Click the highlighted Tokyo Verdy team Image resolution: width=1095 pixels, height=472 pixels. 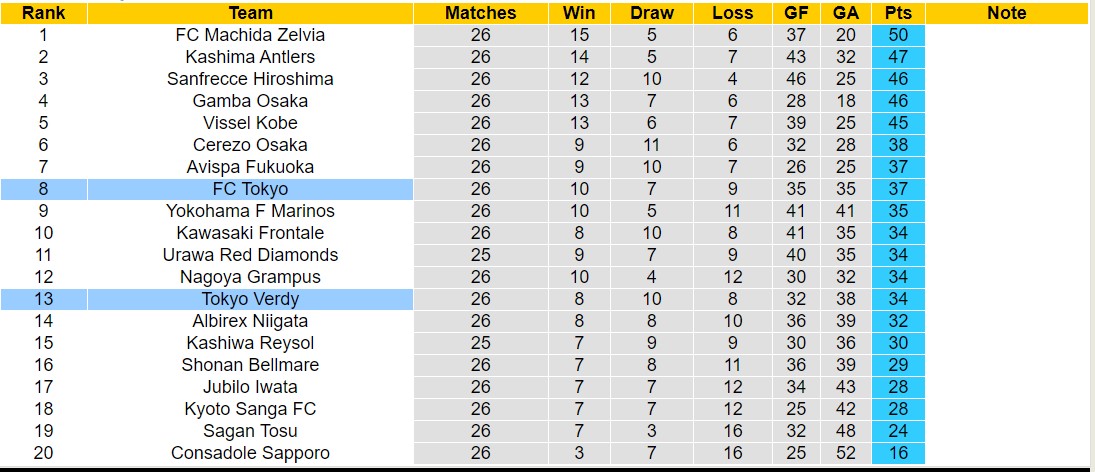tap(250, 299)
